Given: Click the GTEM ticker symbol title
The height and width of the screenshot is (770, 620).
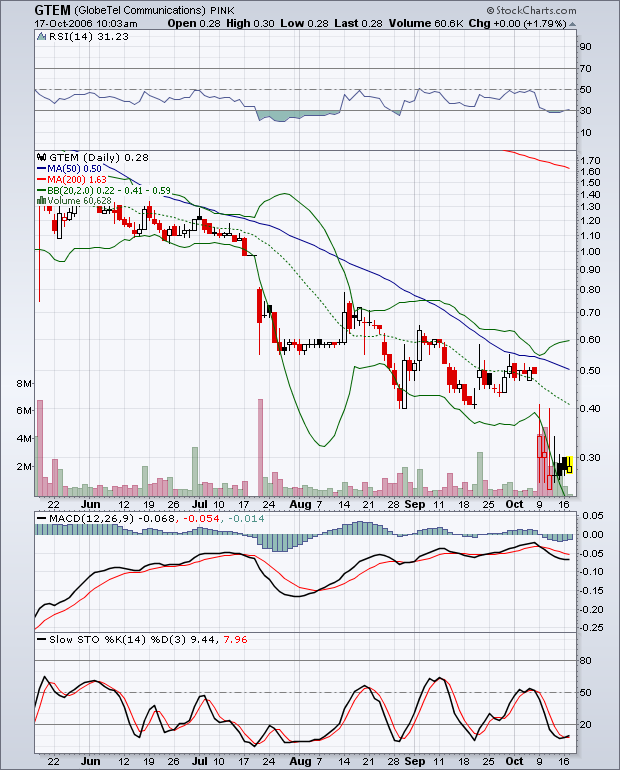Looking at the screenshot, I should pyautogui.click(x=53, y=10).
